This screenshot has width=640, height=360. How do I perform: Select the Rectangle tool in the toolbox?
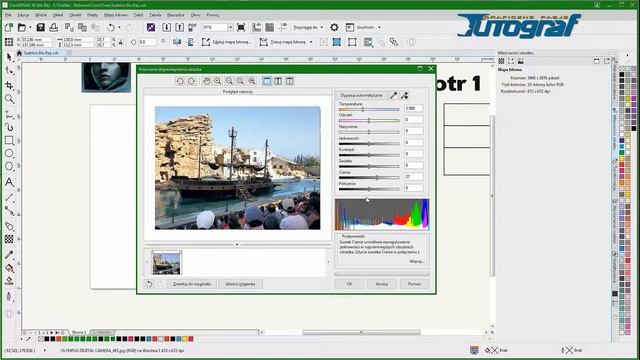pyautogui.click(x=9, y=140)
